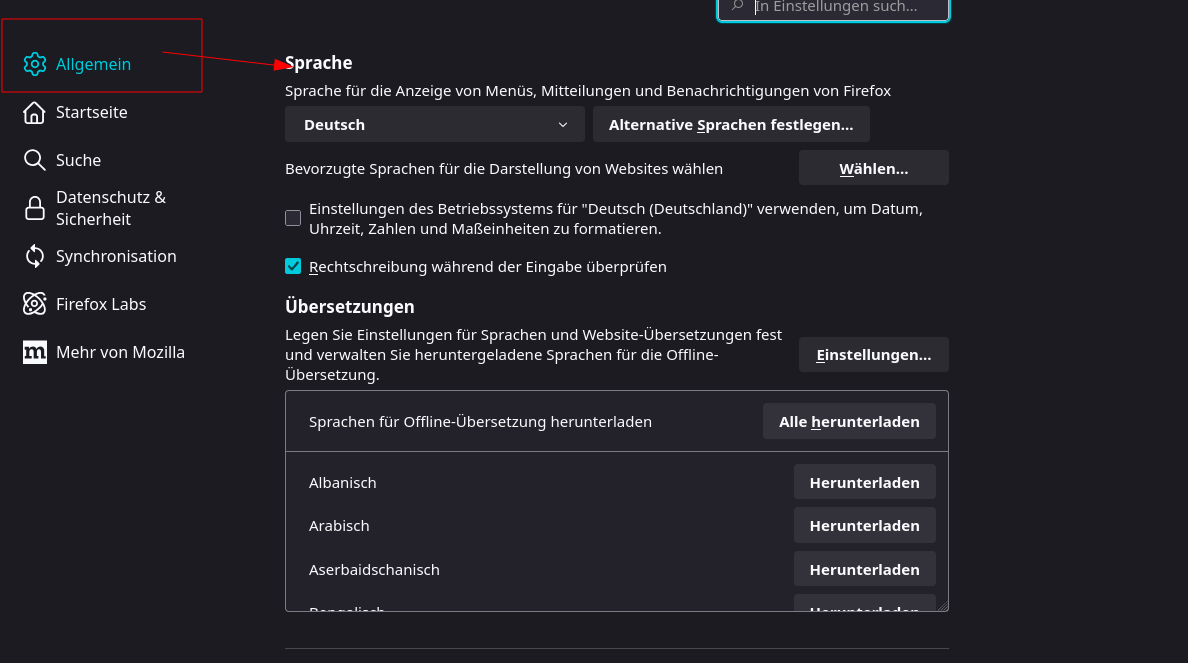Screen dimensions: 1188x663
Task: Click the Synchronisation arrows icon
Action: point(35,256)
